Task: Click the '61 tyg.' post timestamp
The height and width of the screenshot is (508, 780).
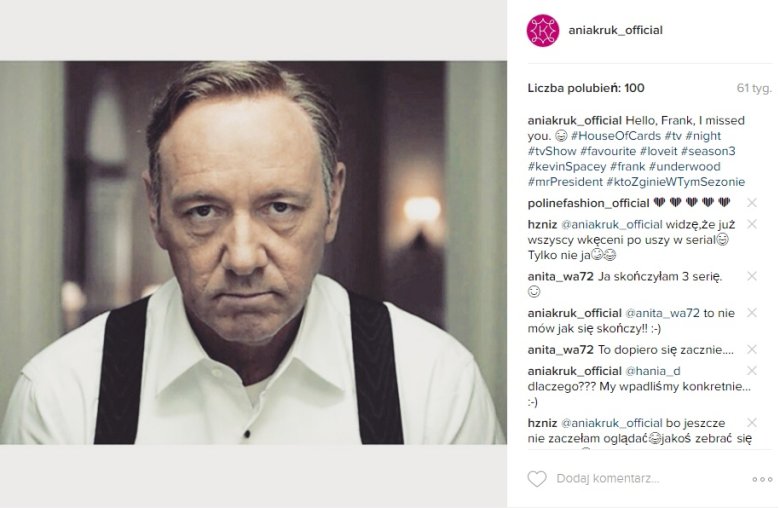Action: pyautogui.click(x=753, y=88)
